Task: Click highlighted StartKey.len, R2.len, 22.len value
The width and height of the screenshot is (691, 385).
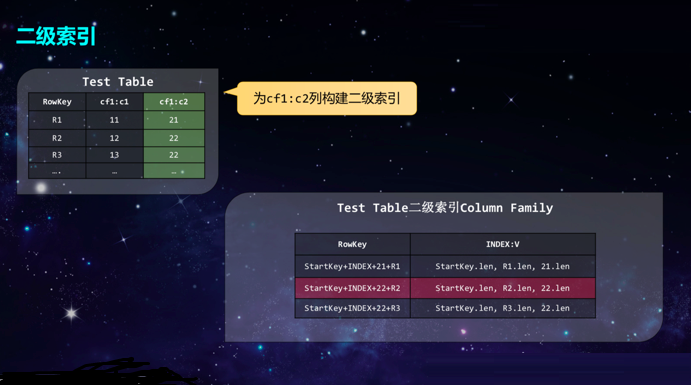Action: pyautogui.click(x=503, y=288)
